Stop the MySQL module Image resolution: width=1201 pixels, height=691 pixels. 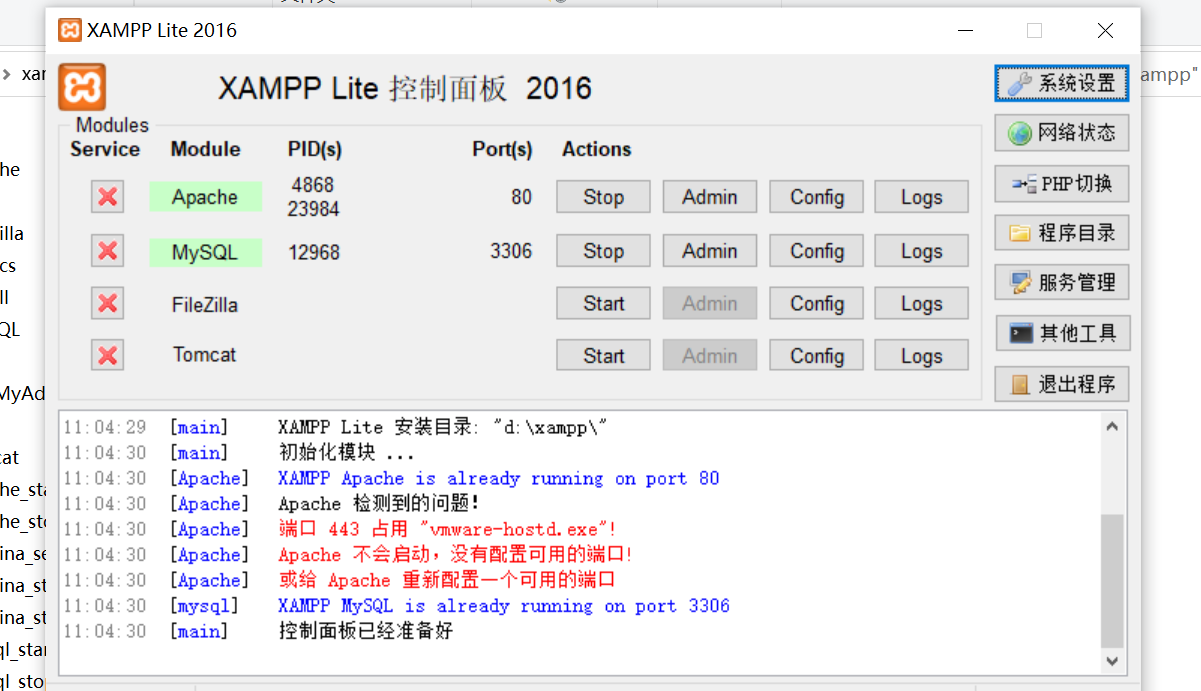tap(603, 251)
